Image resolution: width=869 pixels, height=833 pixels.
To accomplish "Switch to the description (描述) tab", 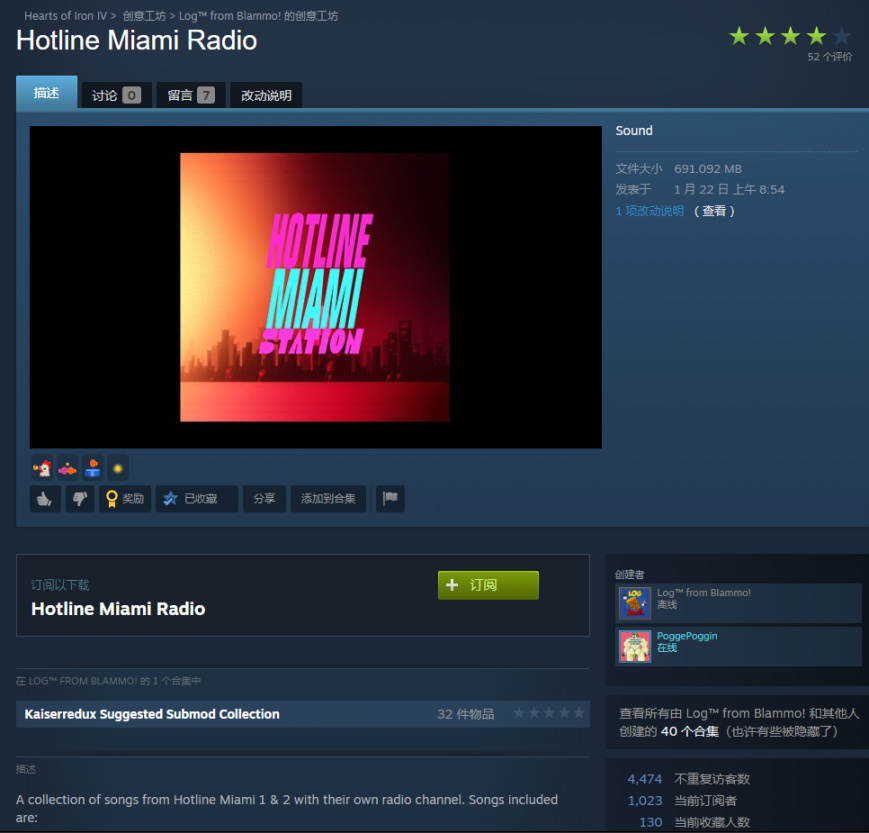I will (x=47, y=93).
